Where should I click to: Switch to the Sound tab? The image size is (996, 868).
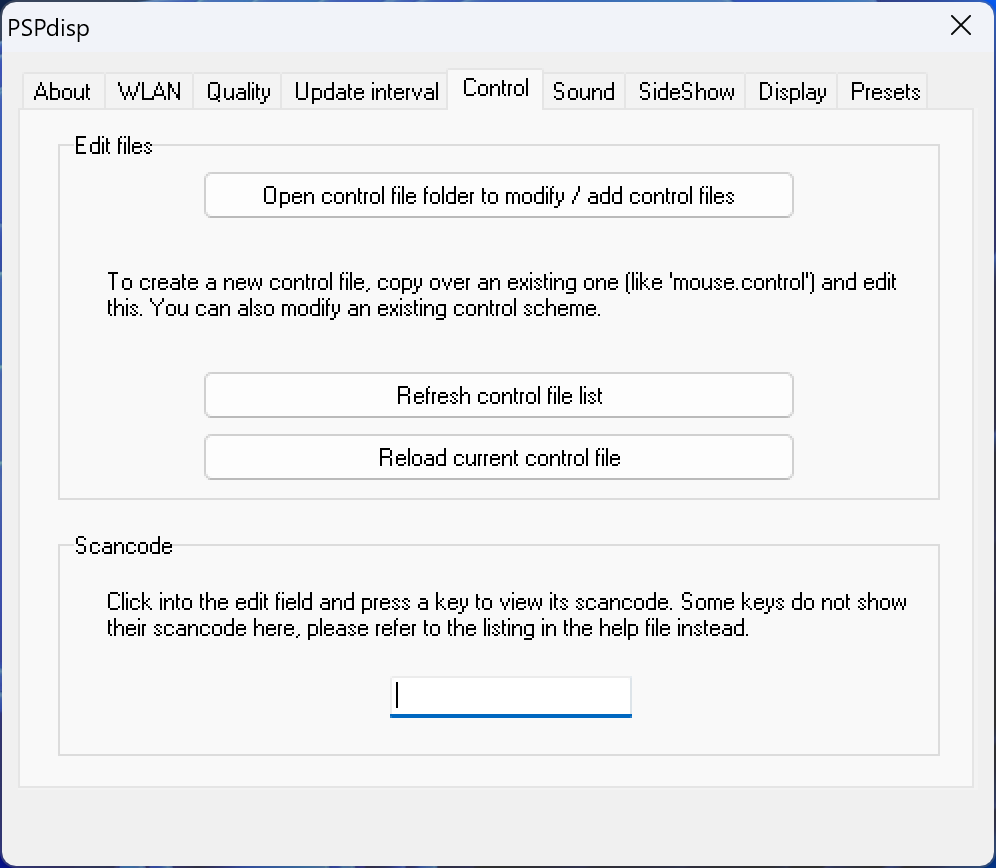coord(584,92)
